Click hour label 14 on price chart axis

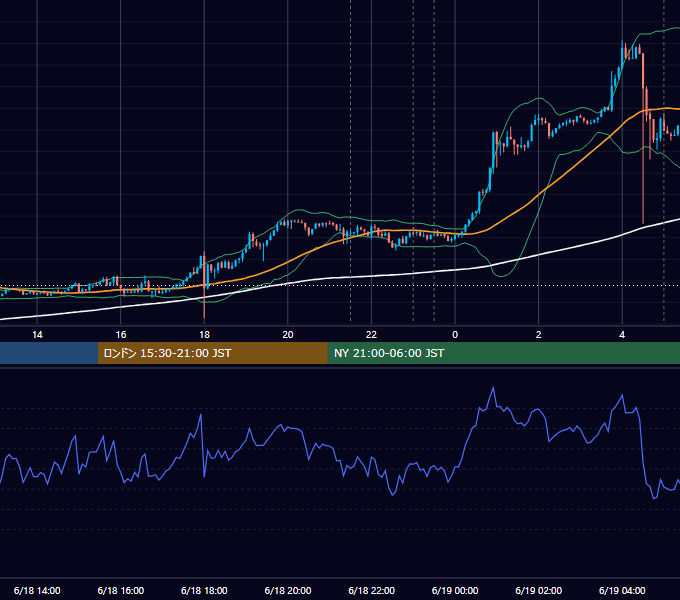pyautogui.click(x=37, y=335)
